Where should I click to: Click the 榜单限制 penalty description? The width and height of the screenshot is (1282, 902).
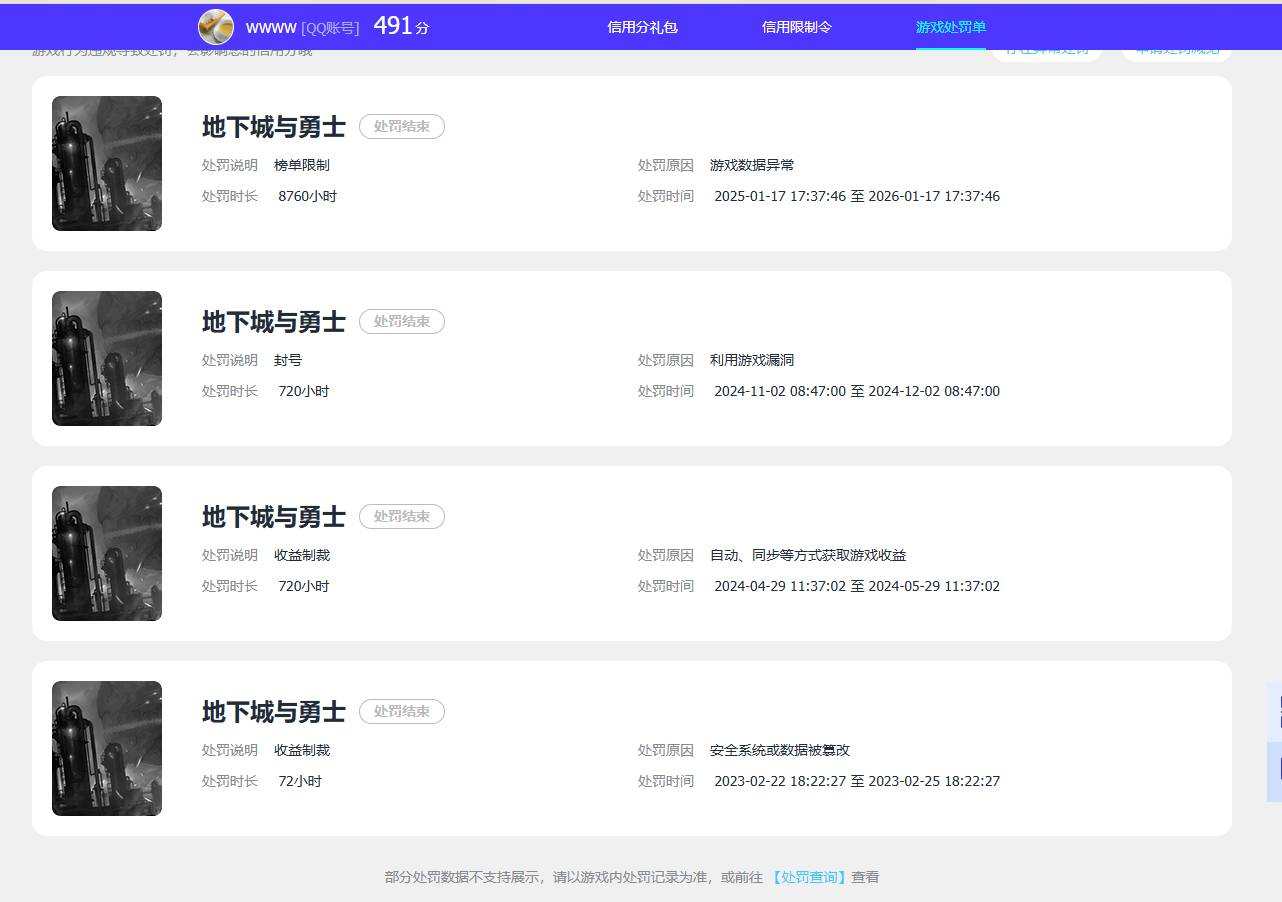pos(302,165)
